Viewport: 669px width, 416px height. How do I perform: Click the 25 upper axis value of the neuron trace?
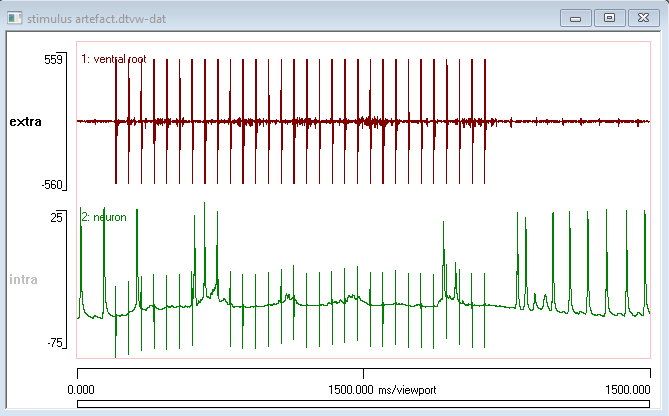[56, 218]
